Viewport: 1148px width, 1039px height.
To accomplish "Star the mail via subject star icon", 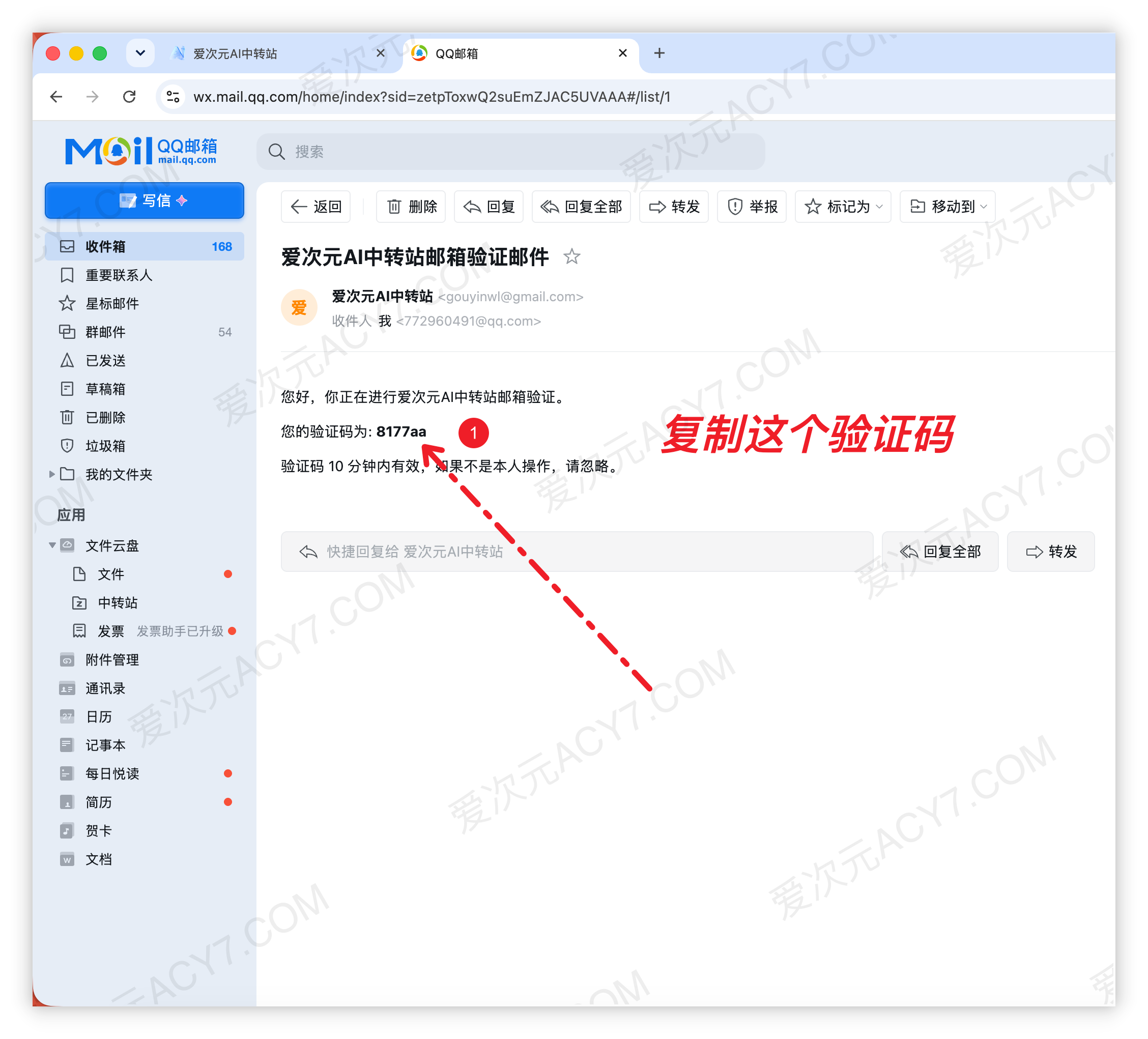I will click(x=572, y=257).
